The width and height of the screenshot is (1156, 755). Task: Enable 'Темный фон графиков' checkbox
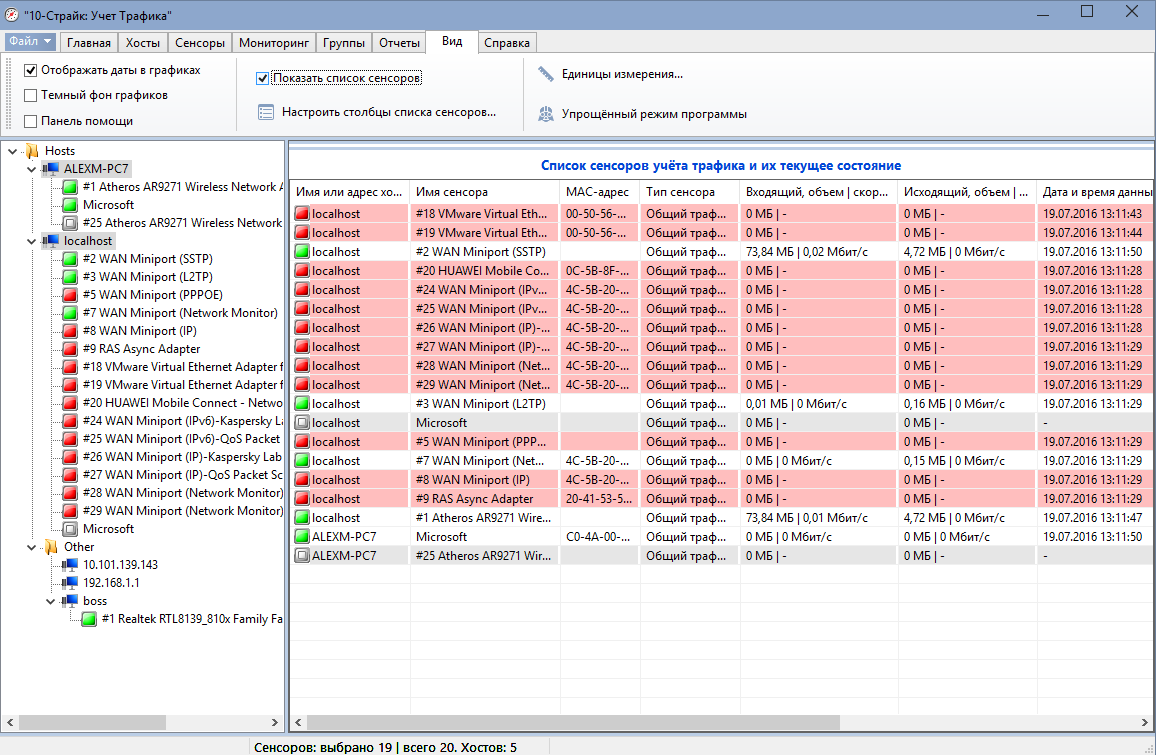coord(30,95)
